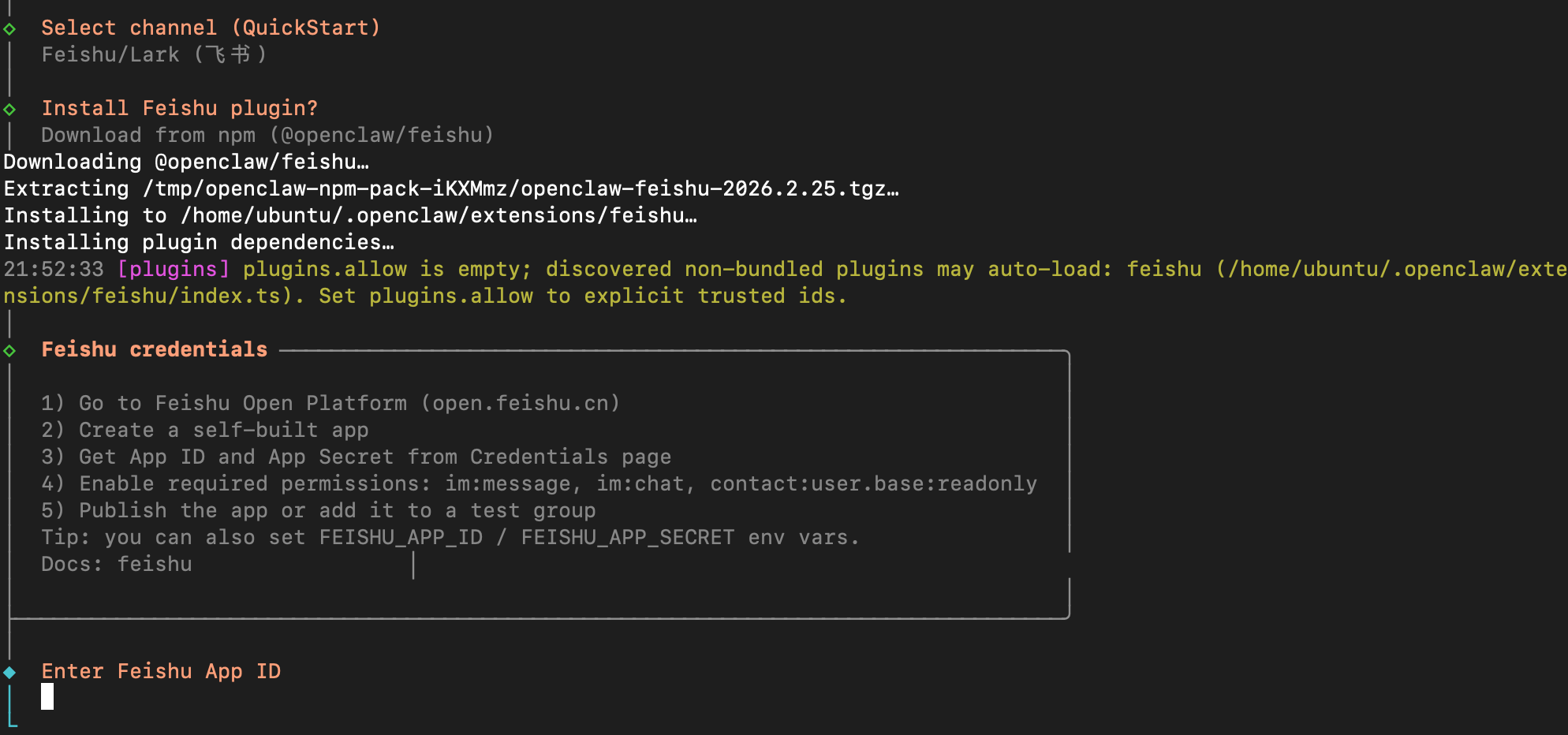Click the contact:user.base:readonly permission text
The width and height of the screenshot is (1568, 735).
point(873,484)
